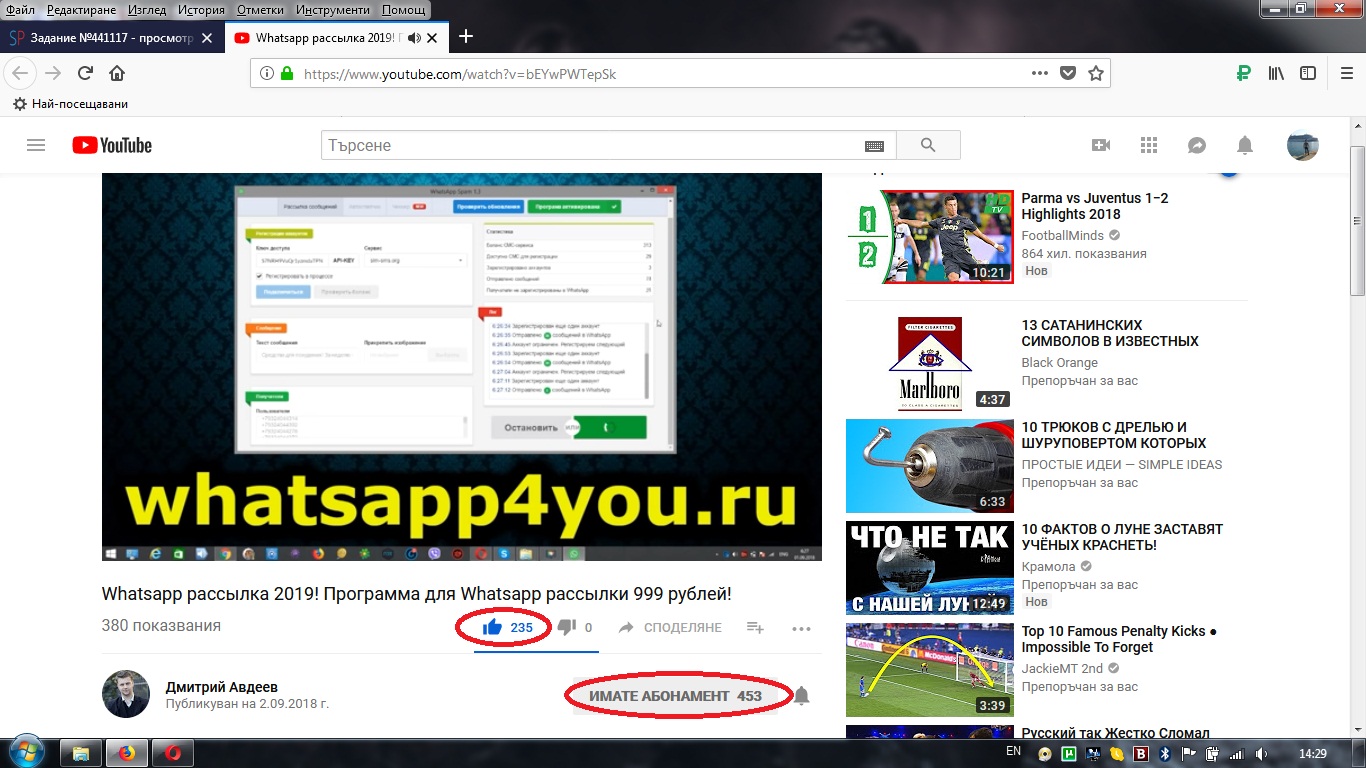Open the three-dot more actions menu
The width and height of the screenshot is (1366, 768).
point(801,628)
